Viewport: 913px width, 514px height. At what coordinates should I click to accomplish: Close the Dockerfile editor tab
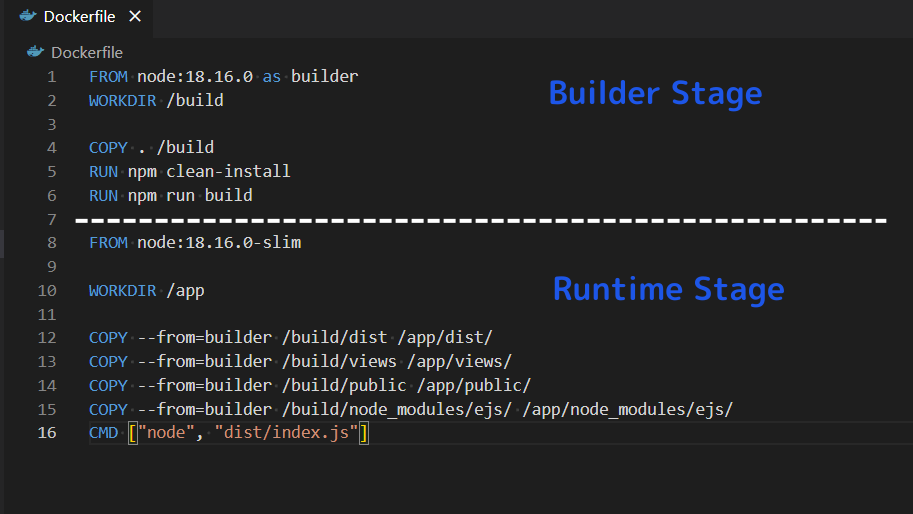point(135,17)
